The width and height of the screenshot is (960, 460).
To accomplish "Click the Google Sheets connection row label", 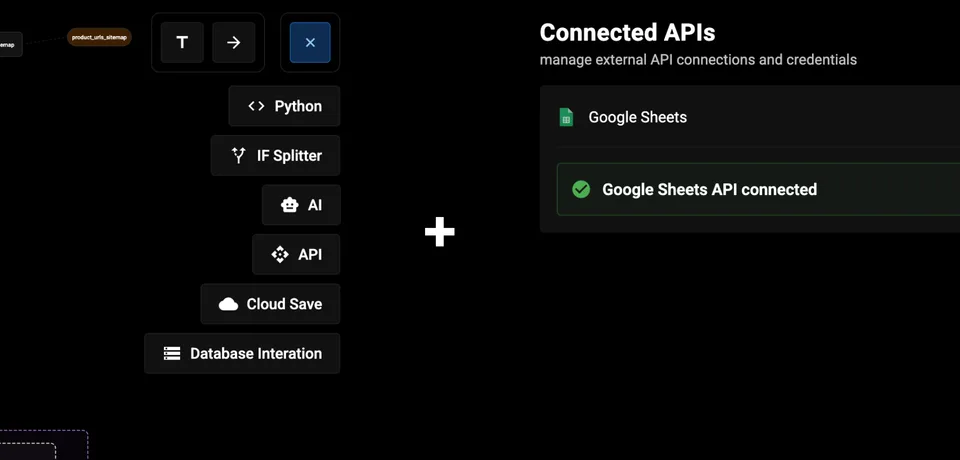I will (637, 117).
